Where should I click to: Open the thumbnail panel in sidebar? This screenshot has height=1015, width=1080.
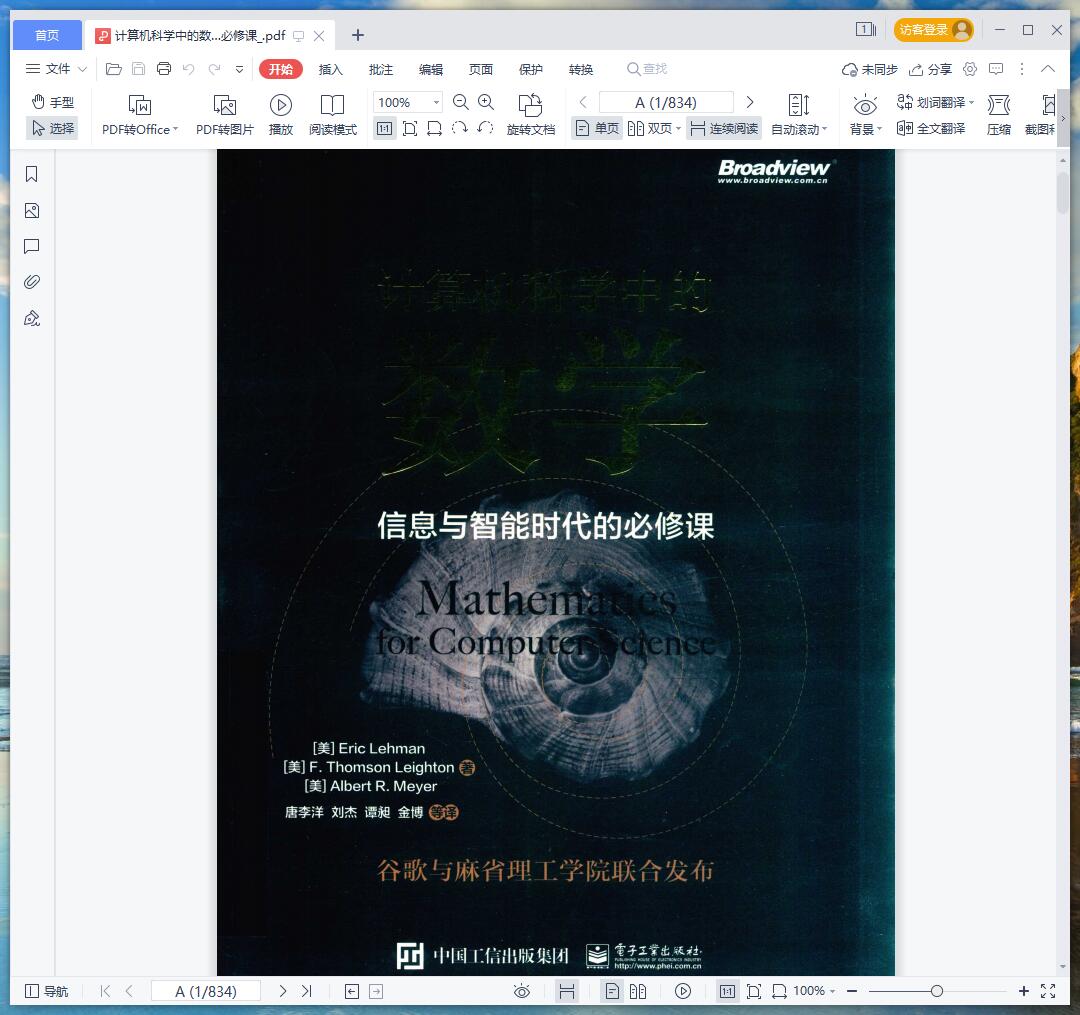[x=32, y=211]
